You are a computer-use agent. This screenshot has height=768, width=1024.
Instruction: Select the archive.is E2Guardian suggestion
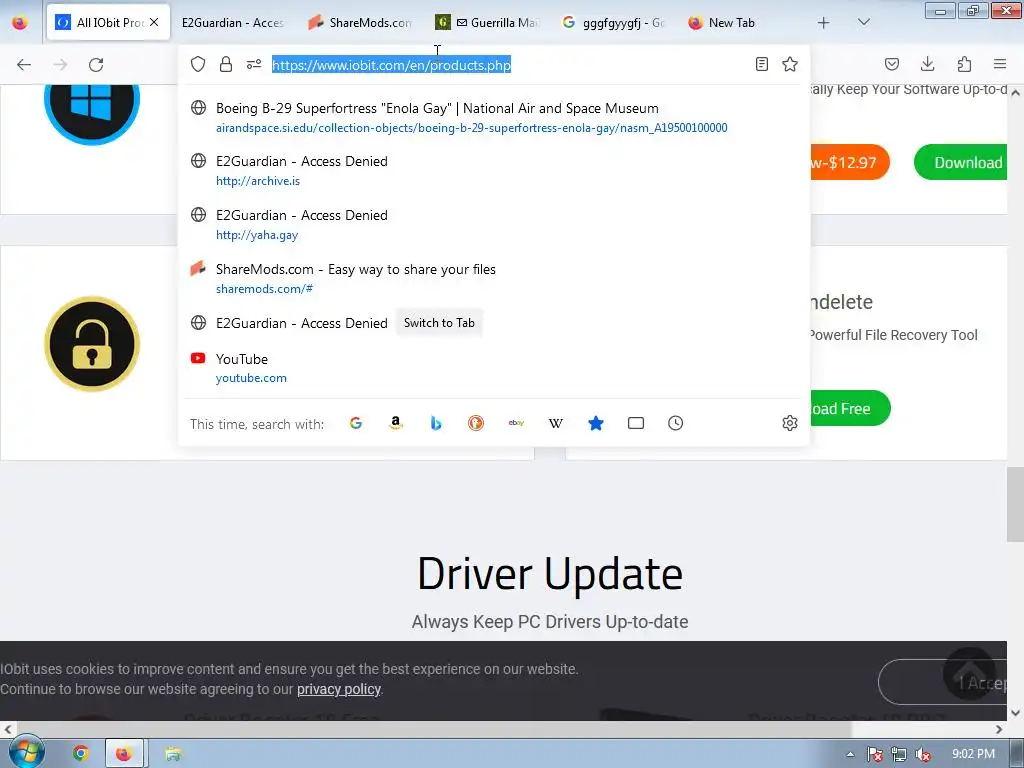click(494, 170)
